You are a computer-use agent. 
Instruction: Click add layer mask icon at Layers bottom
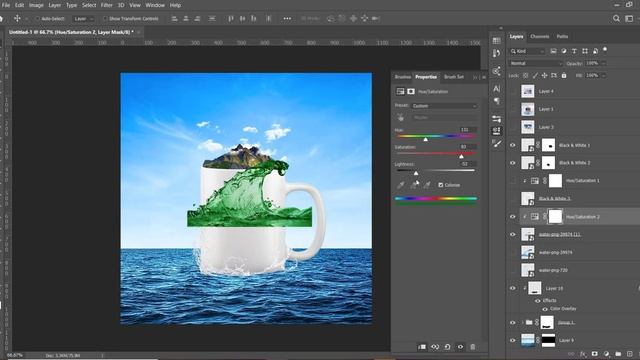[x=595, y=354]
